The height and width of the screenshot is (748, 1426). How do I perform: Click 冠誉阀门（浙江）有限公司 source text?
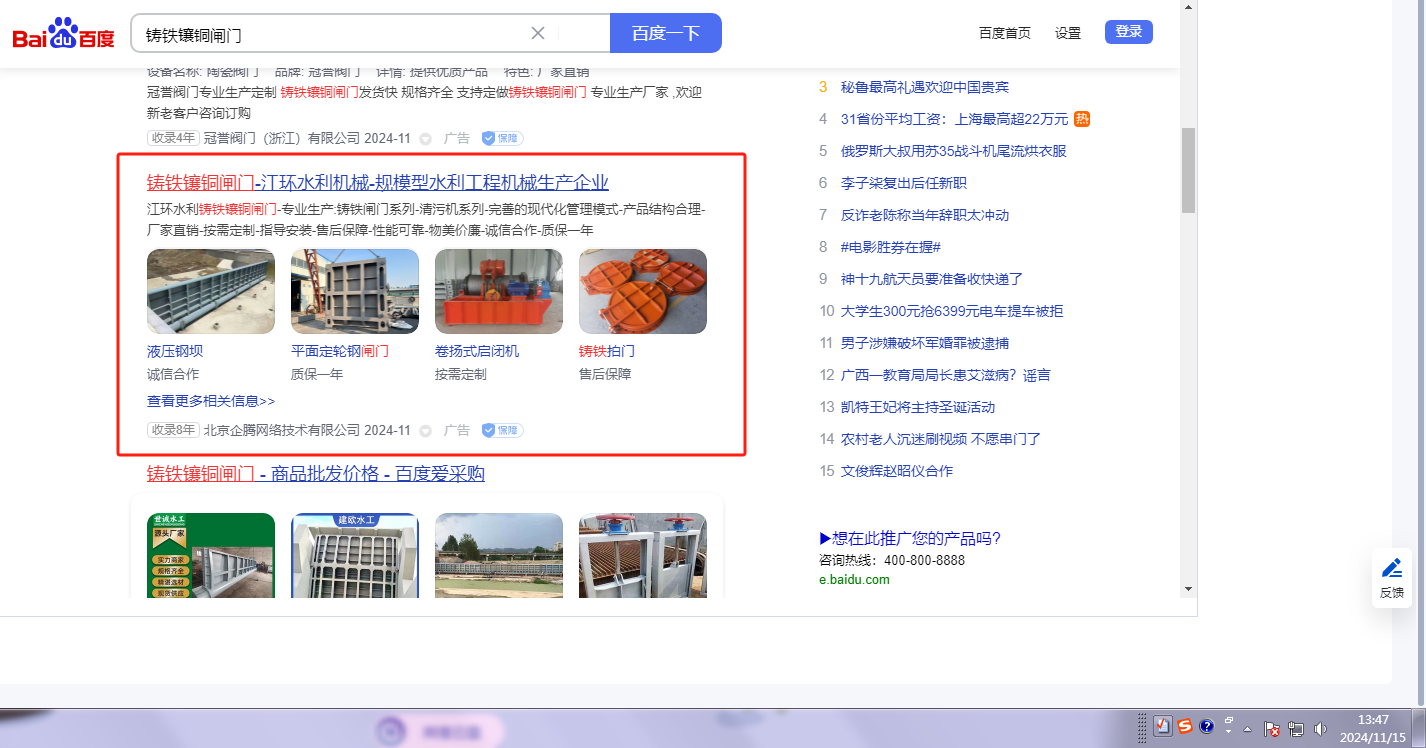tap(281, 138)
